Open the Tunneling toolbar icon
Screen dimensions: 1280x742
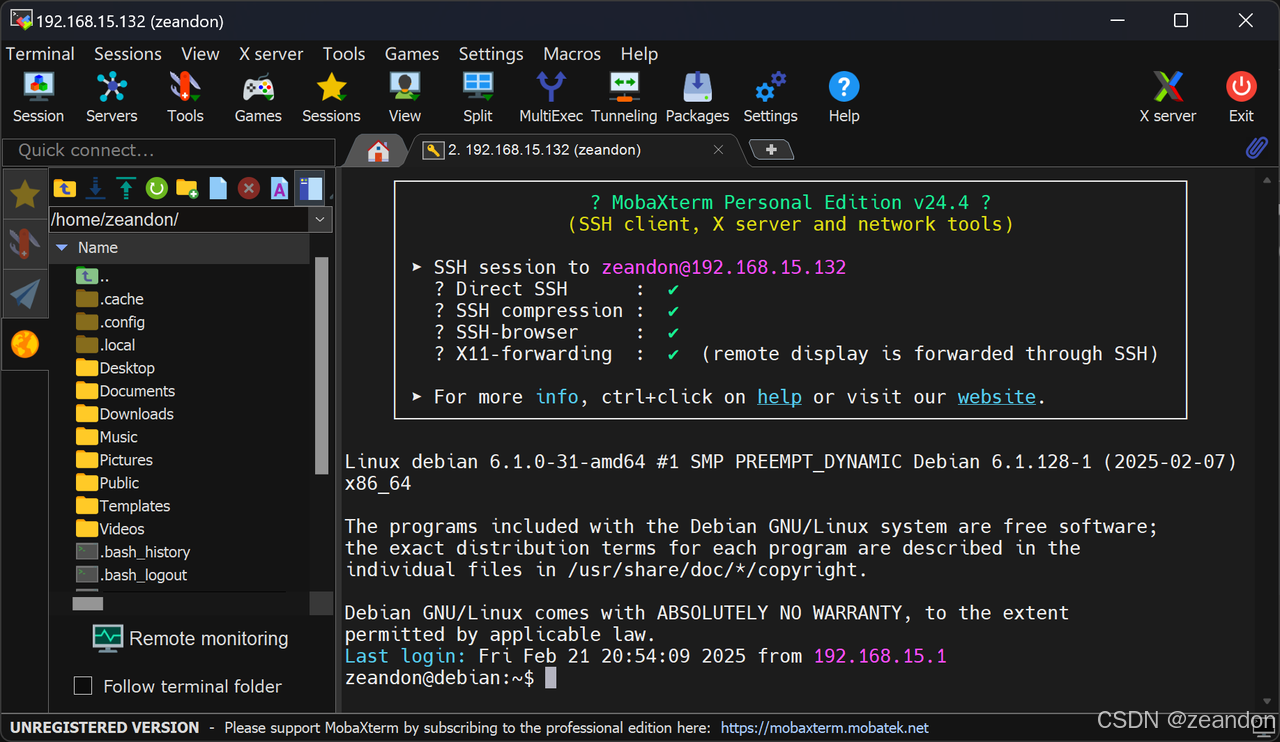coord(624,97)
